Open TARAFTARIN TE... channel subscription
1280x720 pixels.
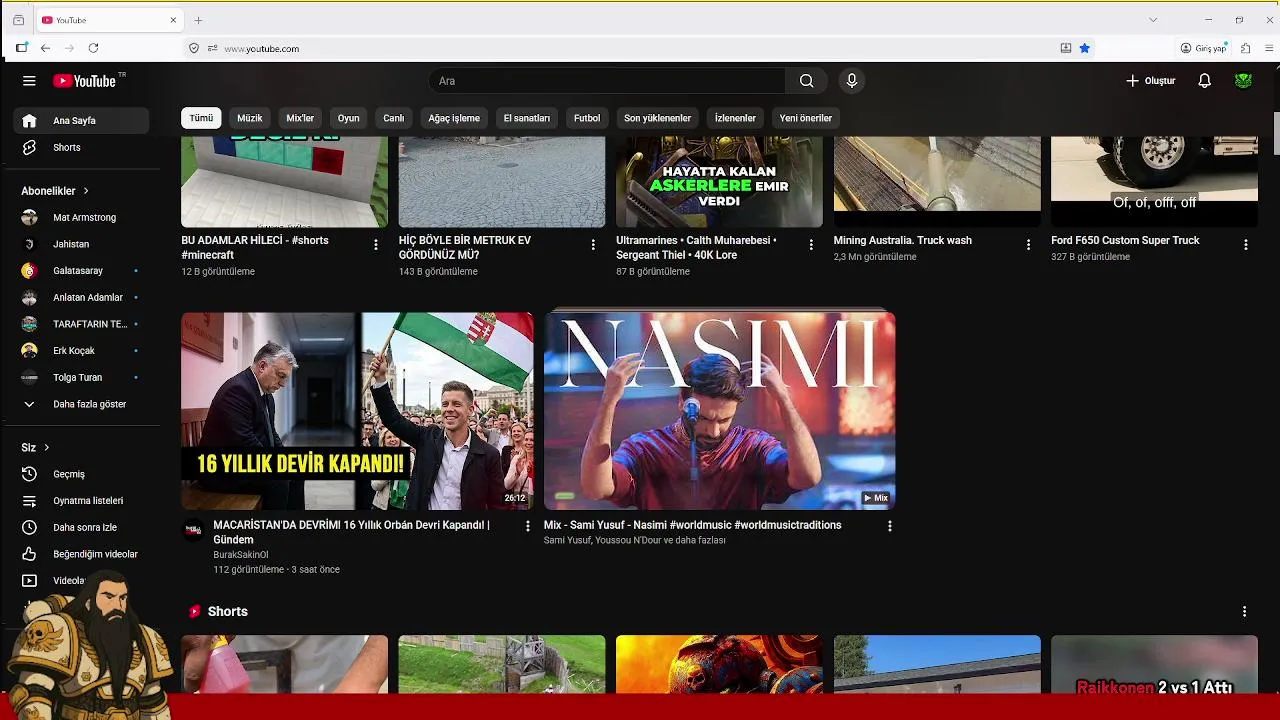tap(81, 324)
